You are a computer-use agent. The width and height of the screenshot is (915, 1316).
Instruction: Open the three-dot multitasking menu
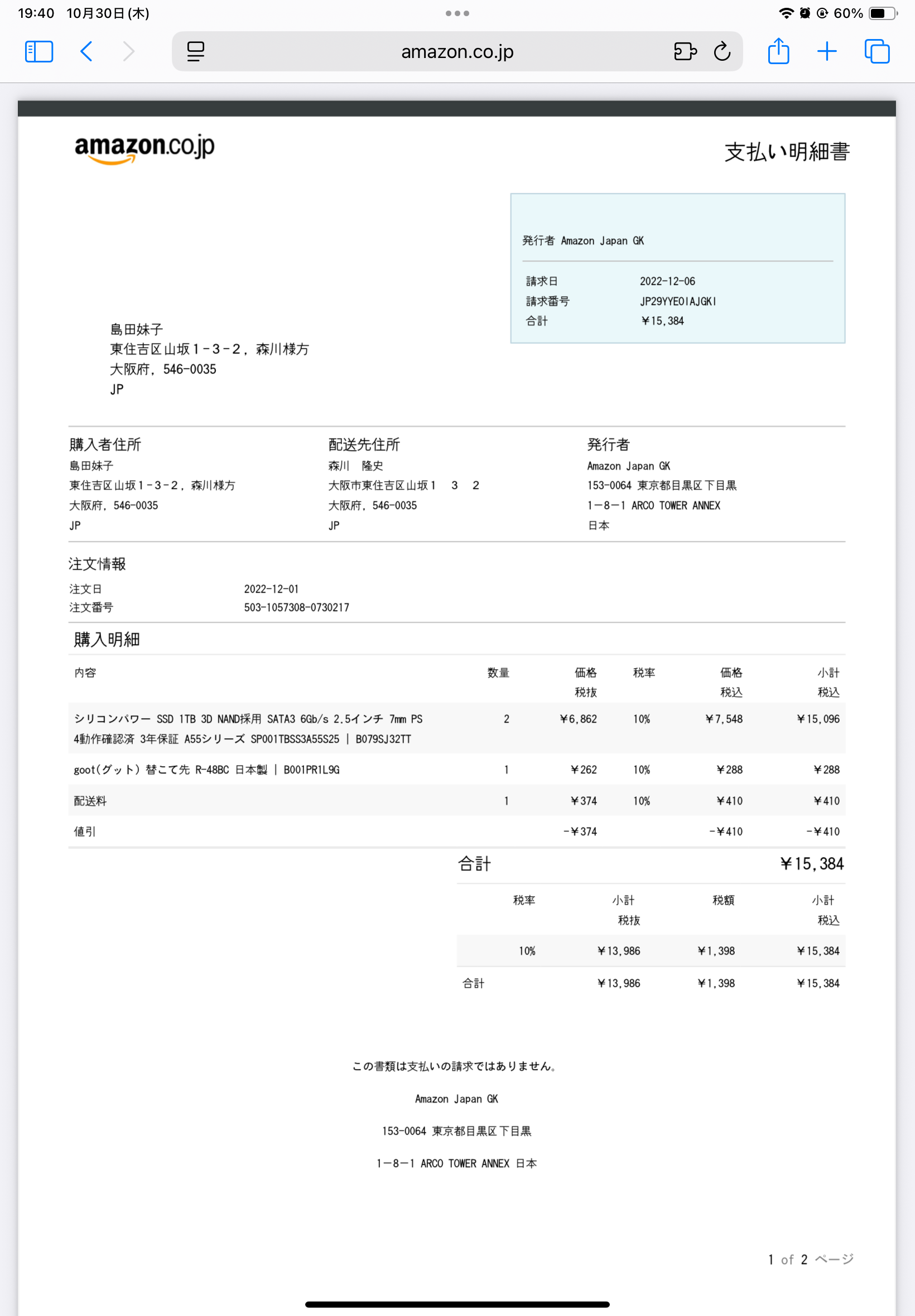[x=457, y=13]
